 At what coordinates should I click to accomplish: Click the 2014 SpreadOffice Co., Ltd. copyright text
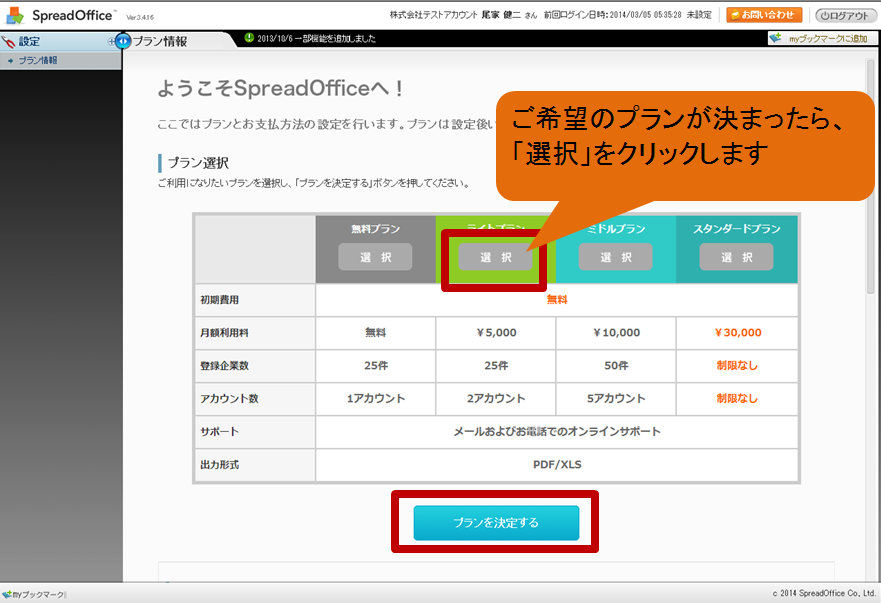click(824, 593)
